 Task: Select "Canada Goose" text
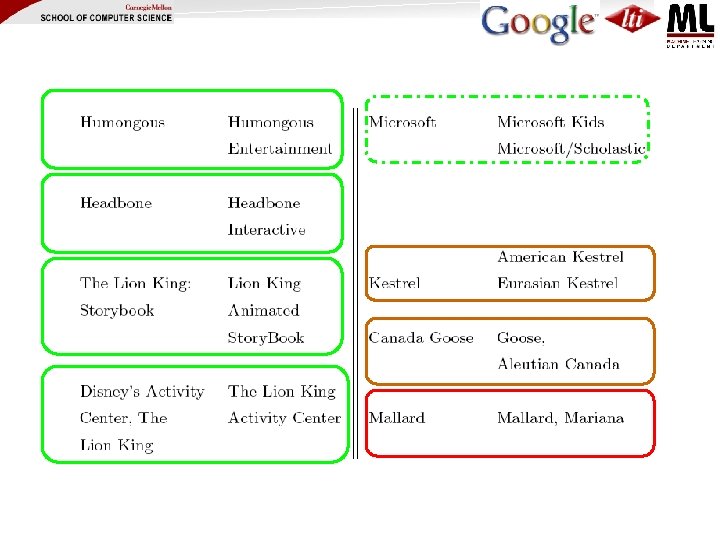421,338
